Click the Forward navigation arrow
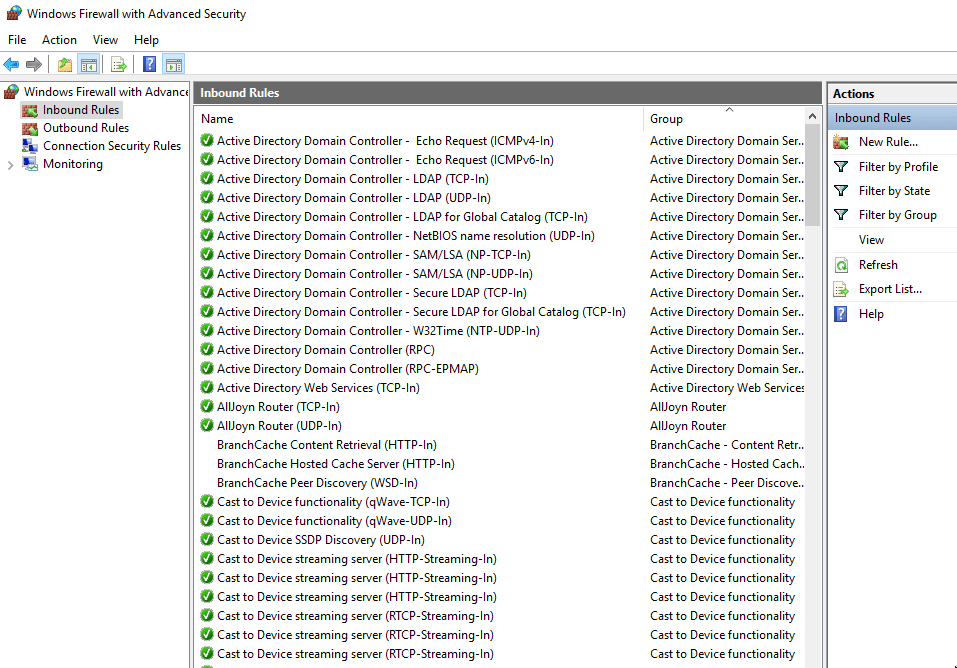 click(x=33, y=64)
